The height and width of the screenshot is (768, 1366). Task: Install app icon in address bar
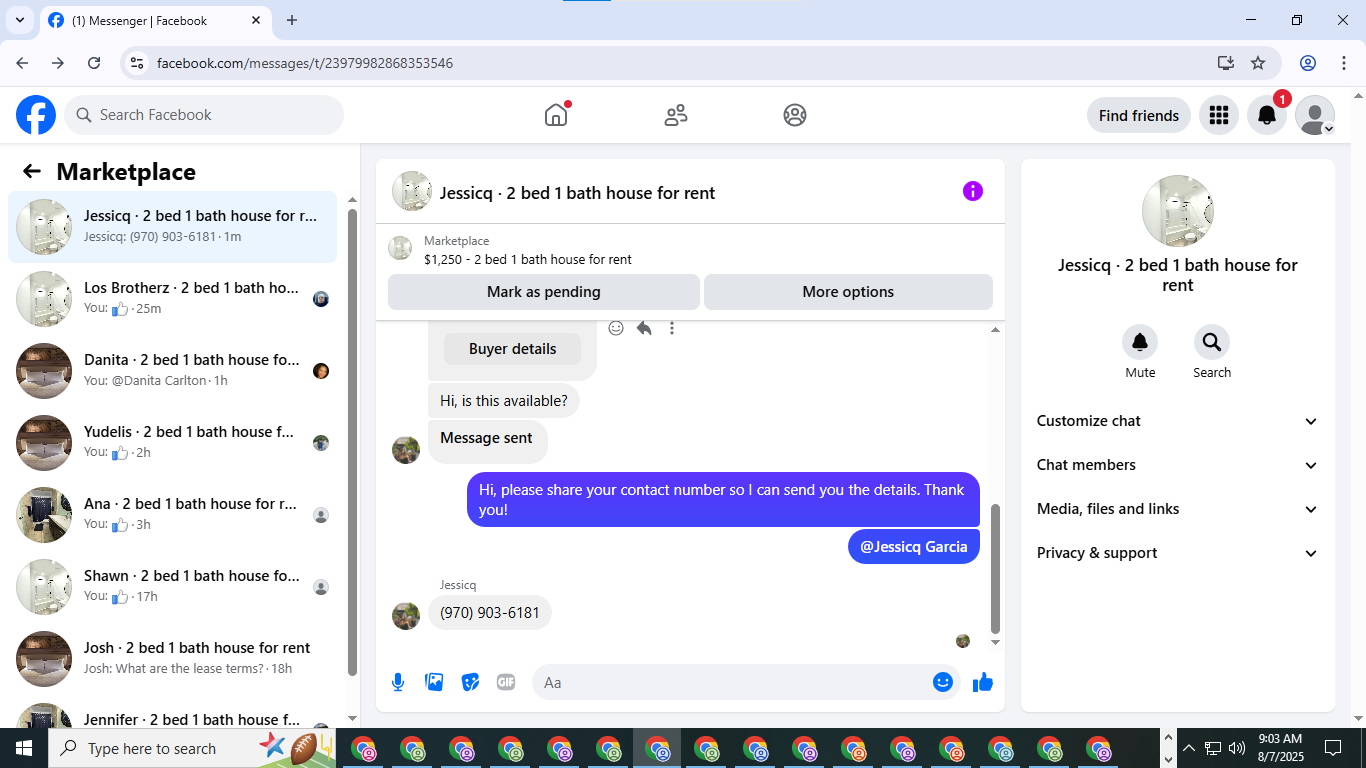pos(1226,63)
